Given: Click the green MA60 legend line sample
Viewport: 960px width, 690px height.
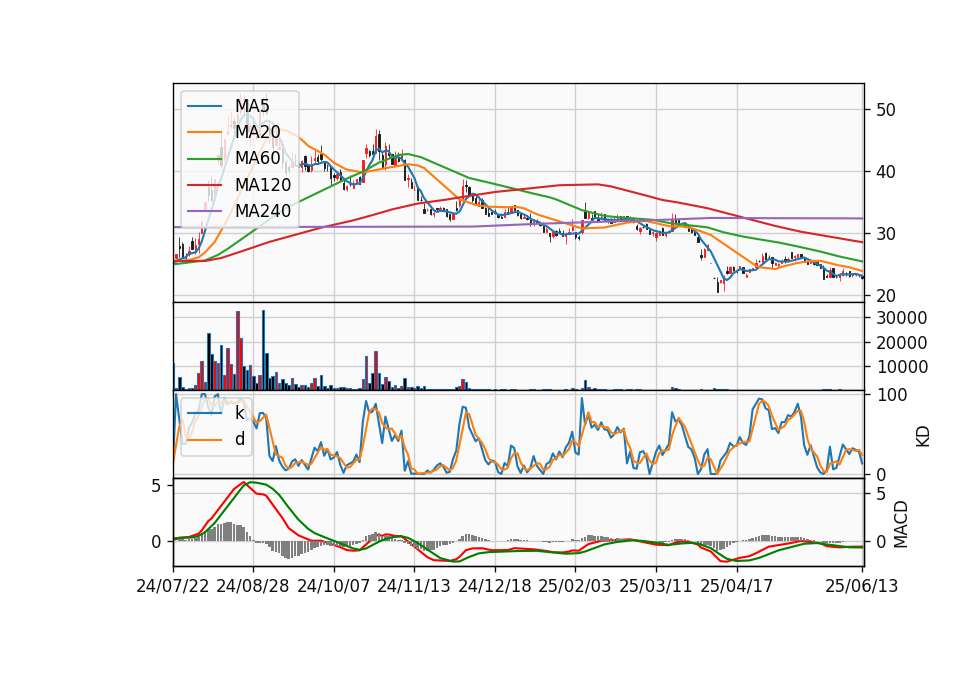Looking at the screenshot, I should (204, 159).
